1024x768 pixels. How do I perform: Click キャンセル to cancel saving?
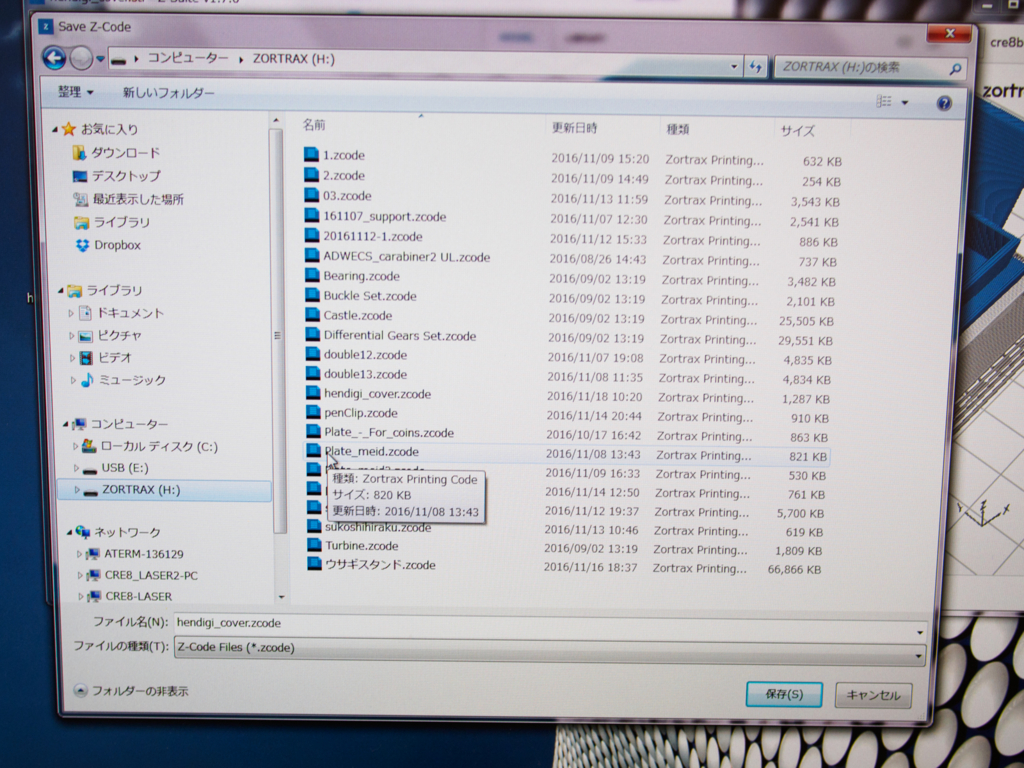pyautogui.click(x=873, y=696)
